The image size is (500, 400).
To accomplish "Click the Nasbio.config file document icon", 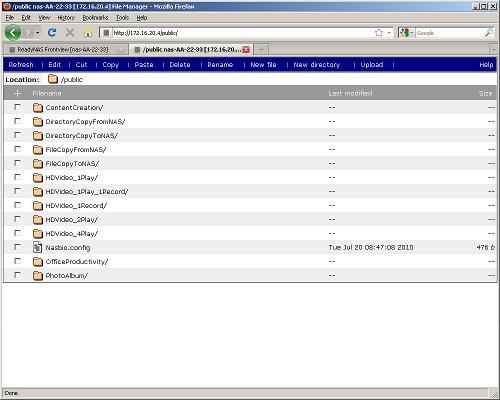I will coord(38,247).
